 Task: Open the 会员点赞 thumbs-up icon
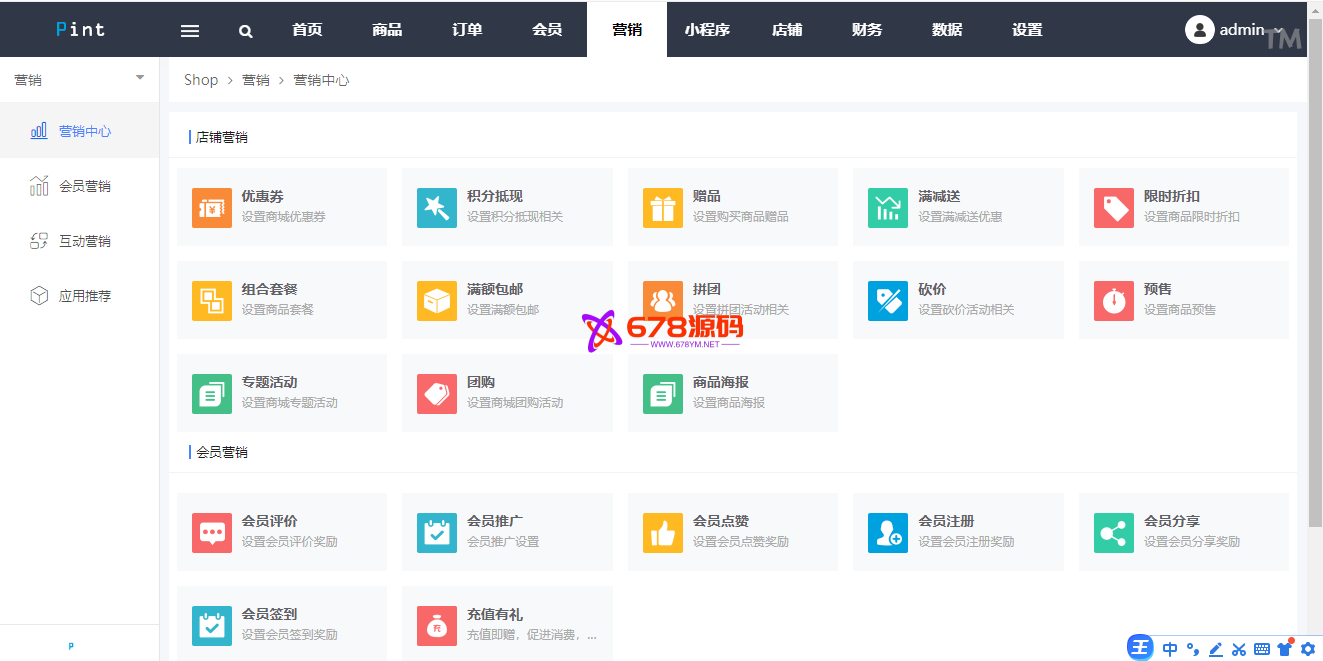[x=662, y=533]
